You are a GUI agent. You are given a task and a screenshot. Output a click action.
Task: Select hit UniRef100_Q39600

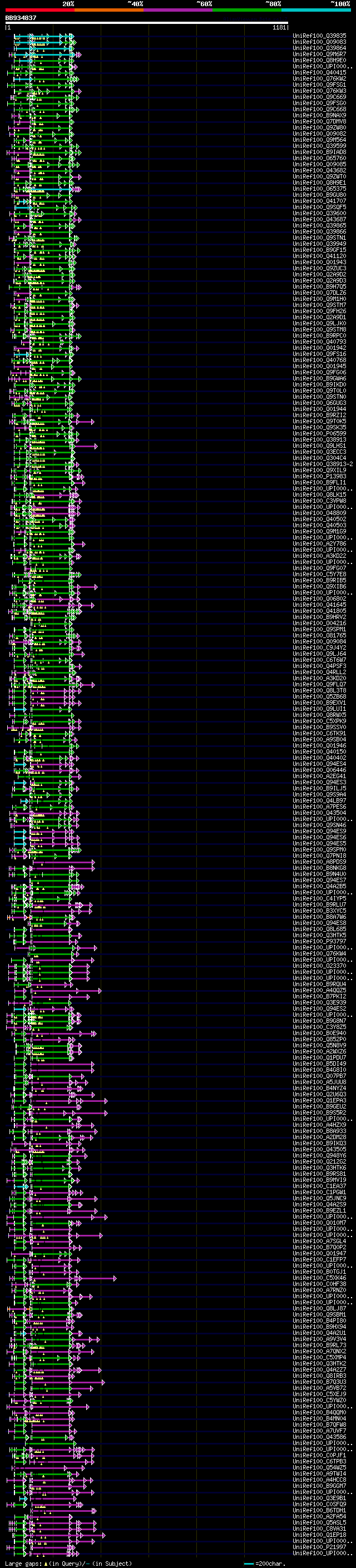click(x=319, y=213)
